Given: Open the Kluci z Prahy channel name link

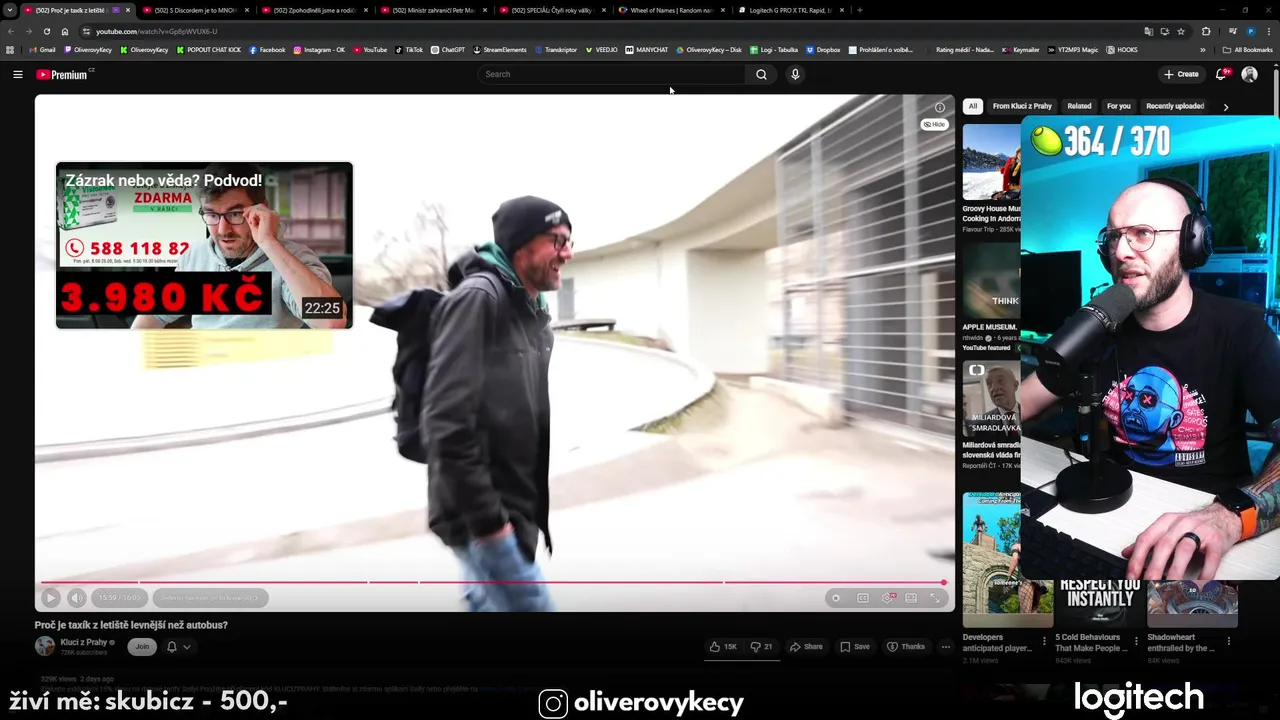Looking at the screenshot, I should (x=83, y=642).
